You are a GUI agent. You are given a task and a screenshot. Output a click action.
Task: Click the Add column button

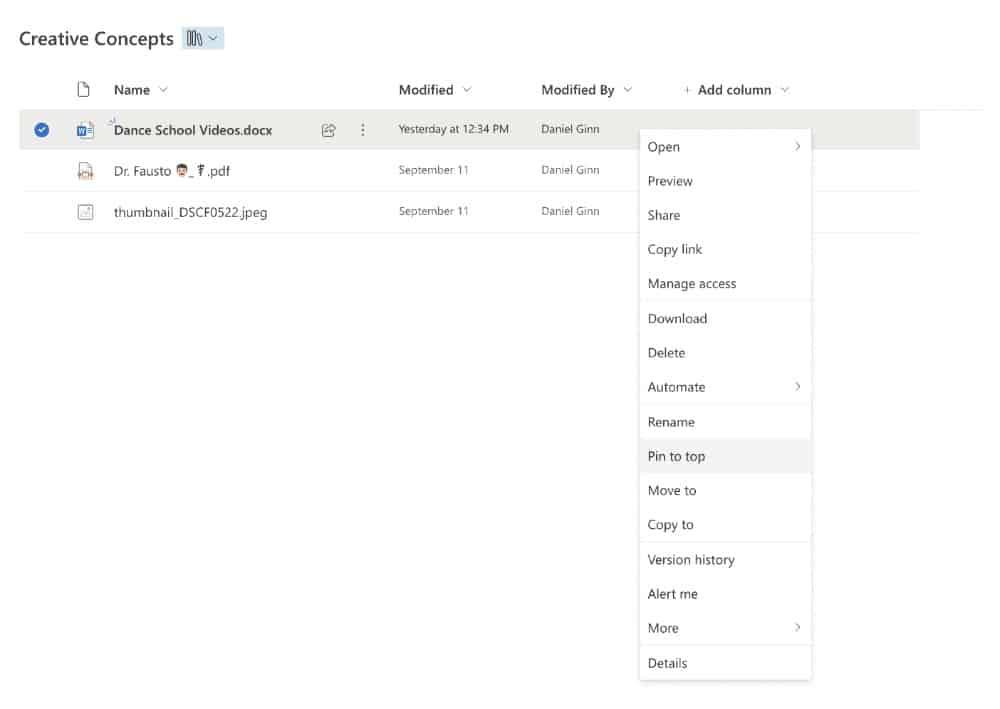(x=734, y=90)
